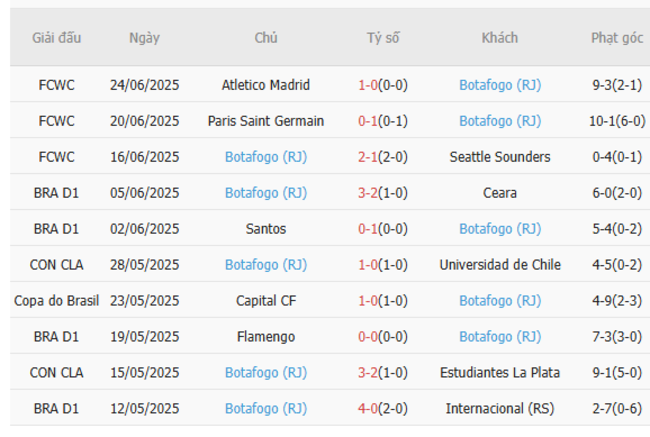This screenshot has width=650, height=437.
Task: Select Botafogo (RJ) against Estudiantes La Plata
Action: pyautogui.click(x=265, y=373)
